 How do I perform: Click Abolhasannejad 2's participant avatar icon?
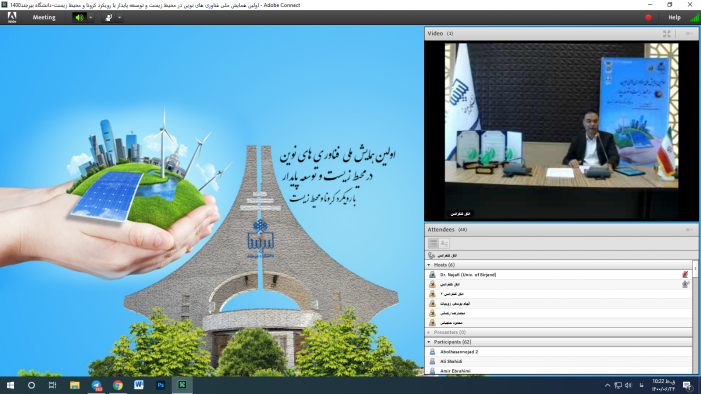[432, 352]
